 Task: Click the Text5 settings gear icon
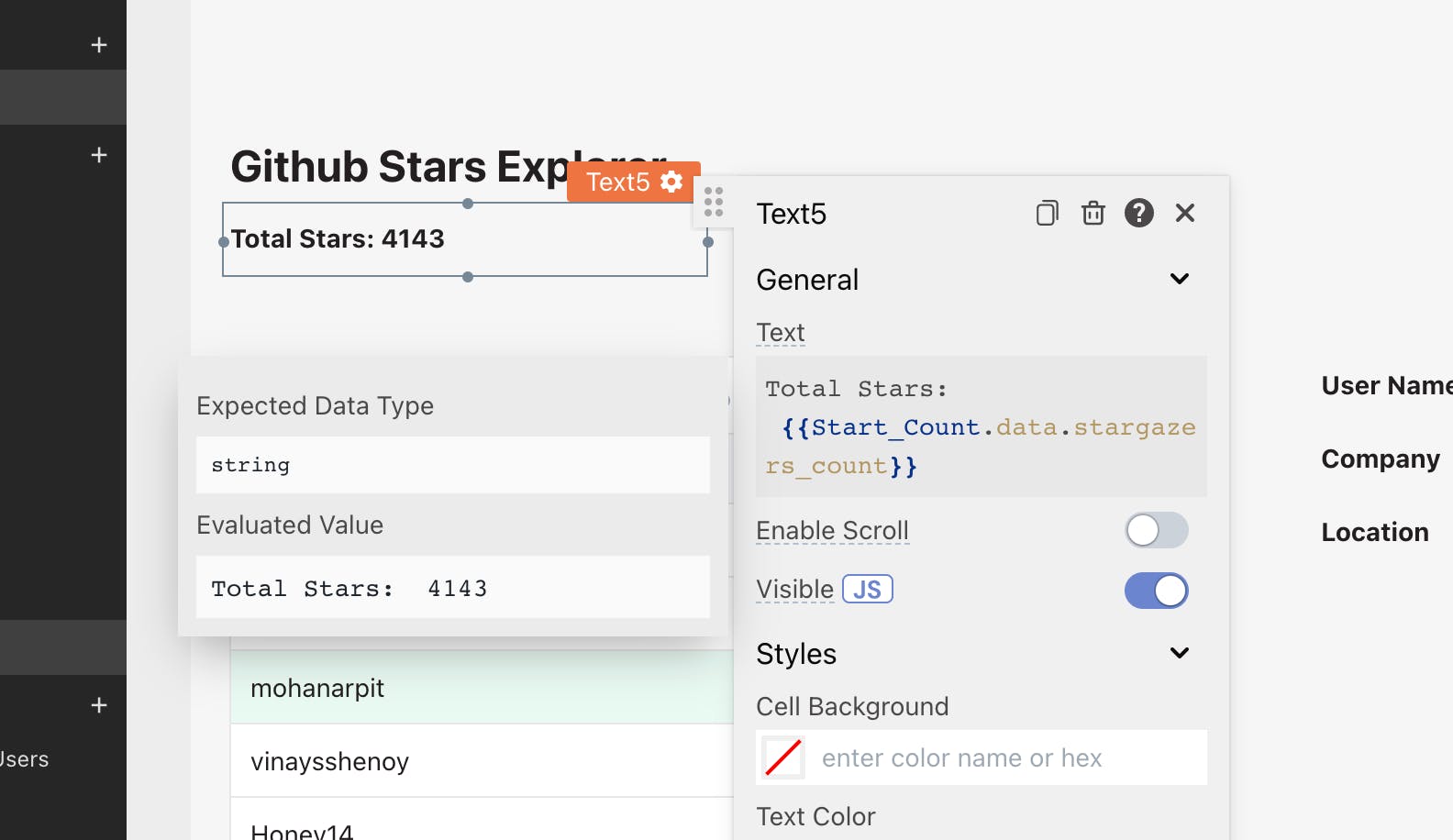pyautogui.click(x=671, y=182)
